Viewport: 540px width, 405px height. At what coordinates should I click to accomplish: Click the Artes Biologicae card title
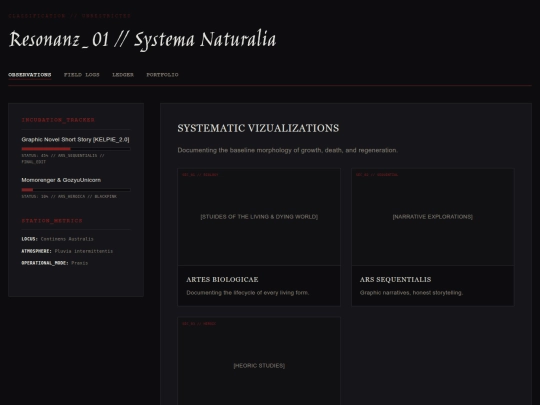coord(222,280)
